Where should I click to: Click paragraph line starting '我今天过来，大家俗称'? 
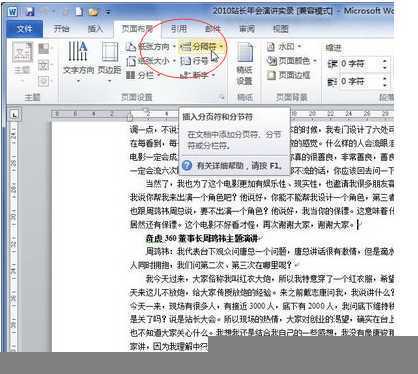click(x=270, y=279)
